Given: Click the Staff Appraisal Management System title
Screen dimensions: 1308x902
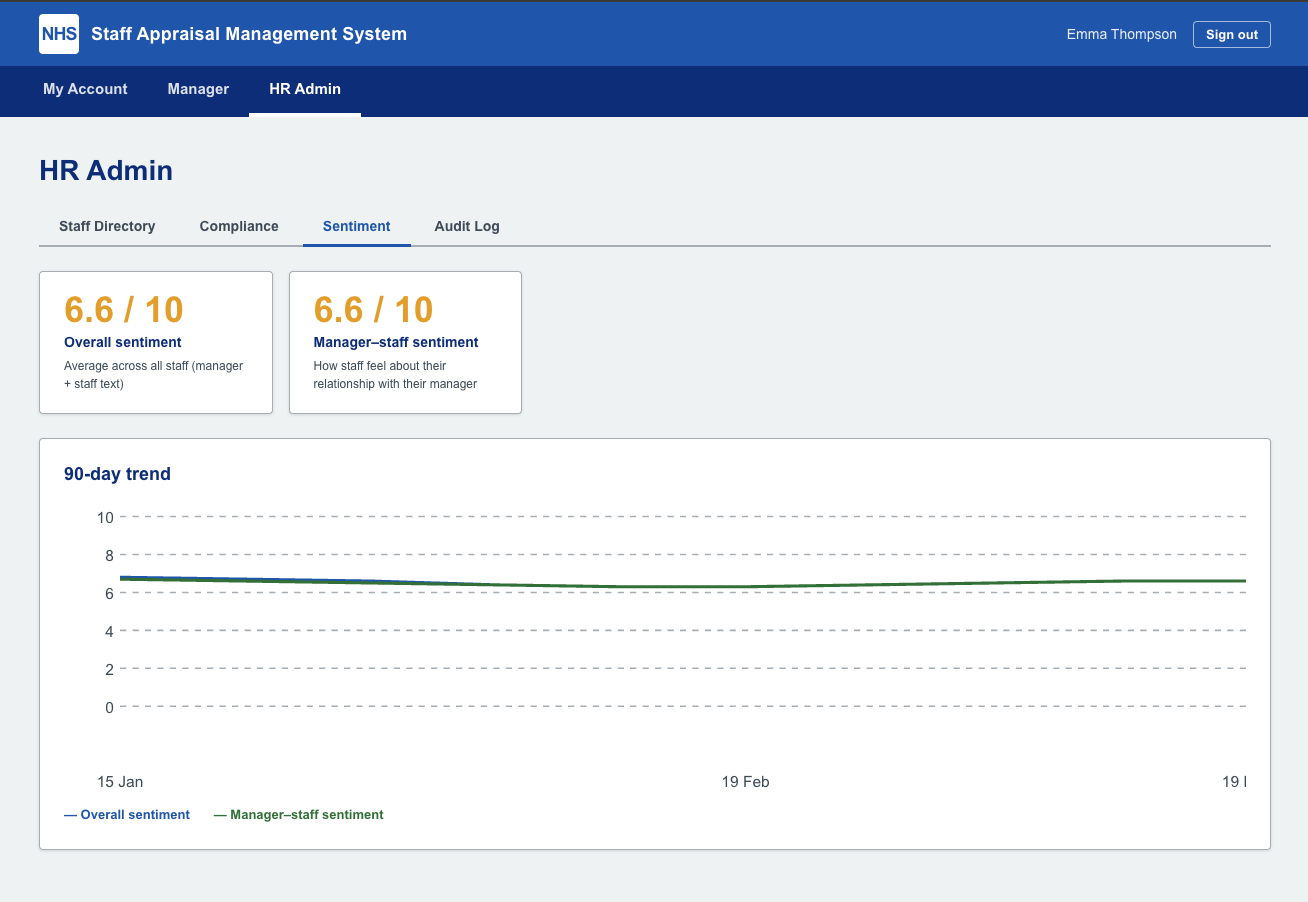Looking at the screenshot, I should 248,33.
